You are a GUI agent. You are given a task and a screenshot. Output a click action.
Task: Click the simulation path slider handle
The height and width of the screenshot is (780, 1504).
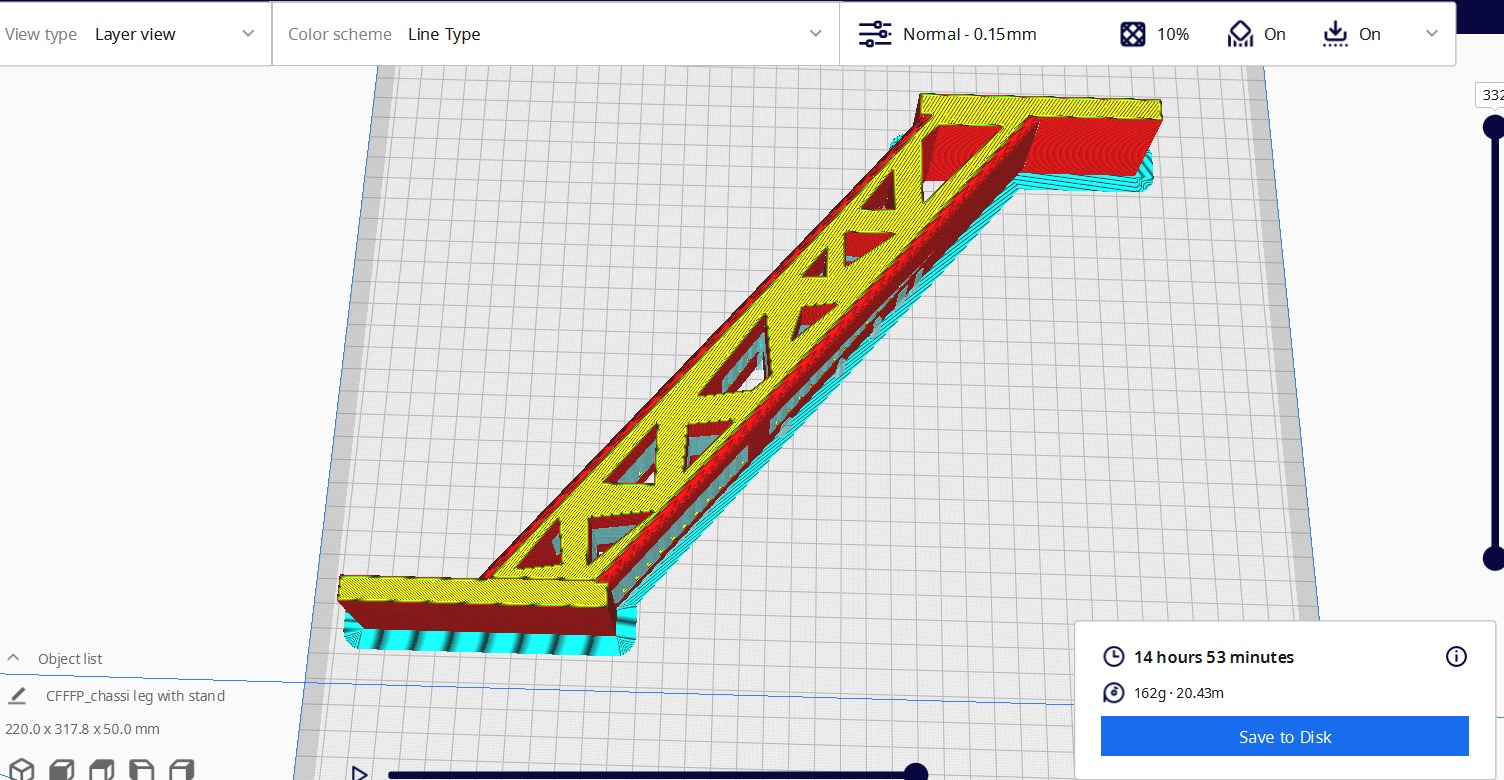(x=915, y=772)
